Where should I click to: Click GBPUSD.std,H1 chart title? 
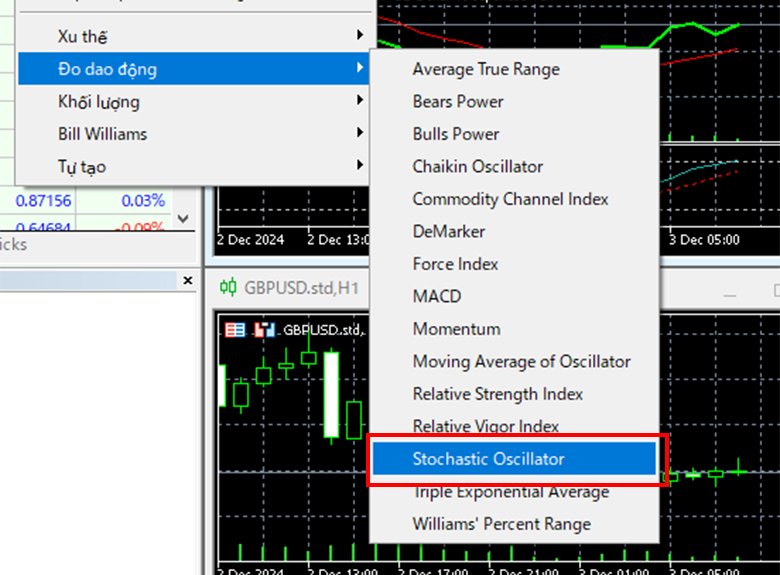(x=301, y=288)
